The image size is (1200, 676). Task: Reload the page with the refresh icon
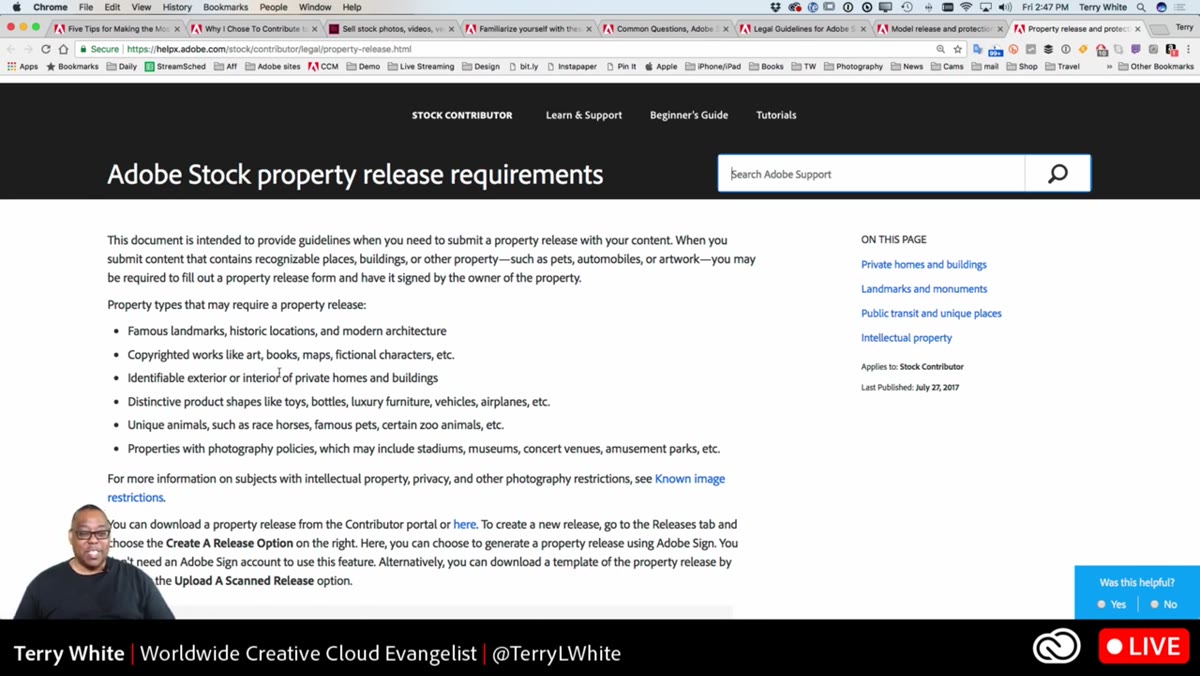(46, 49)
